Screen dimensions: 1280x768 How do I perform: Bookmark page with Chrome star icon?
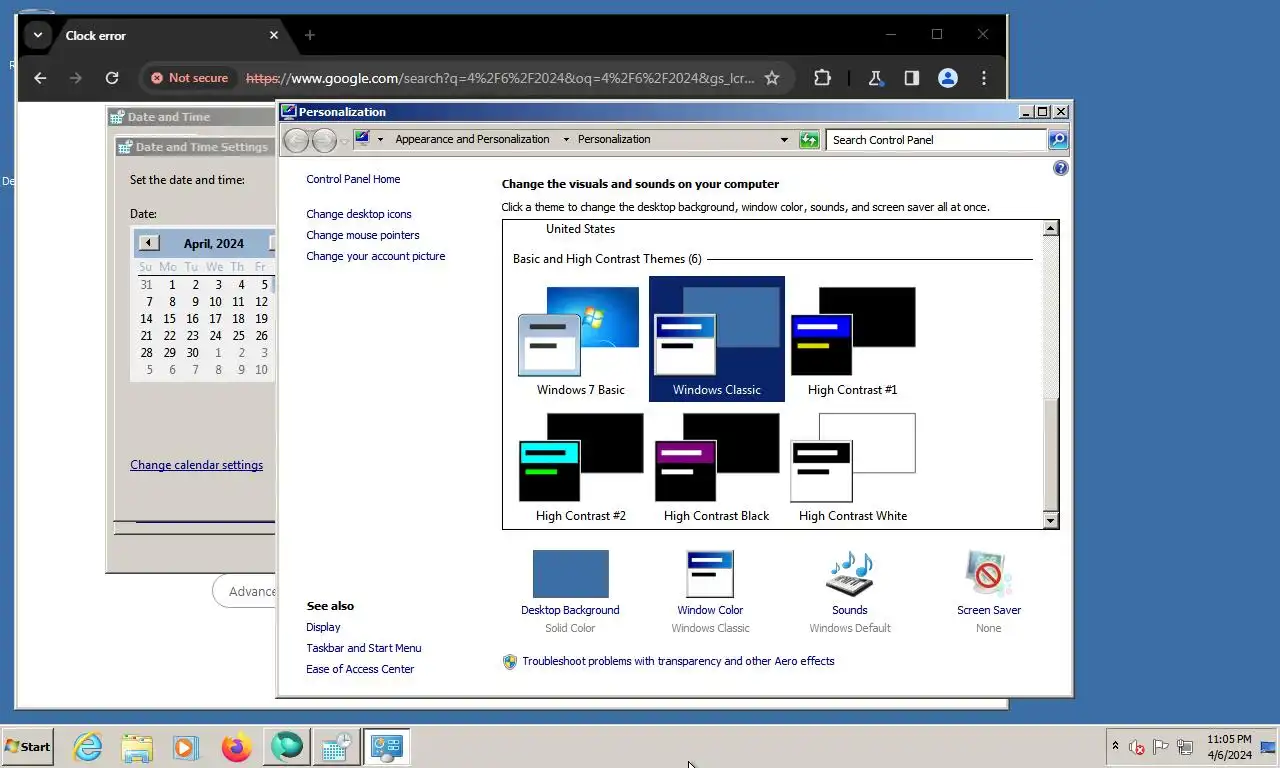click(771, 78)
